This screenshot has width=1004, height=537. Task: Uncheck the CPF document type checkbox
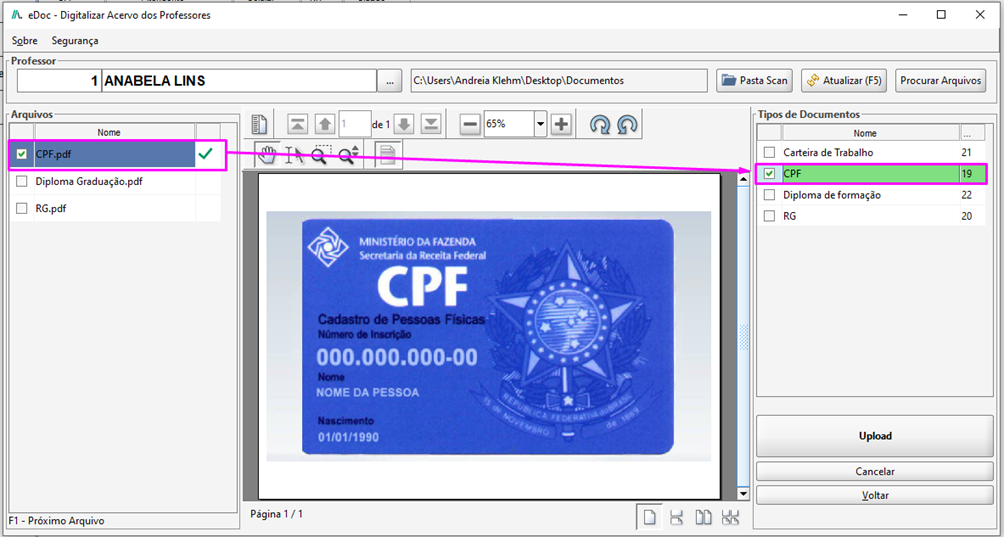click(x=770, y=173)
